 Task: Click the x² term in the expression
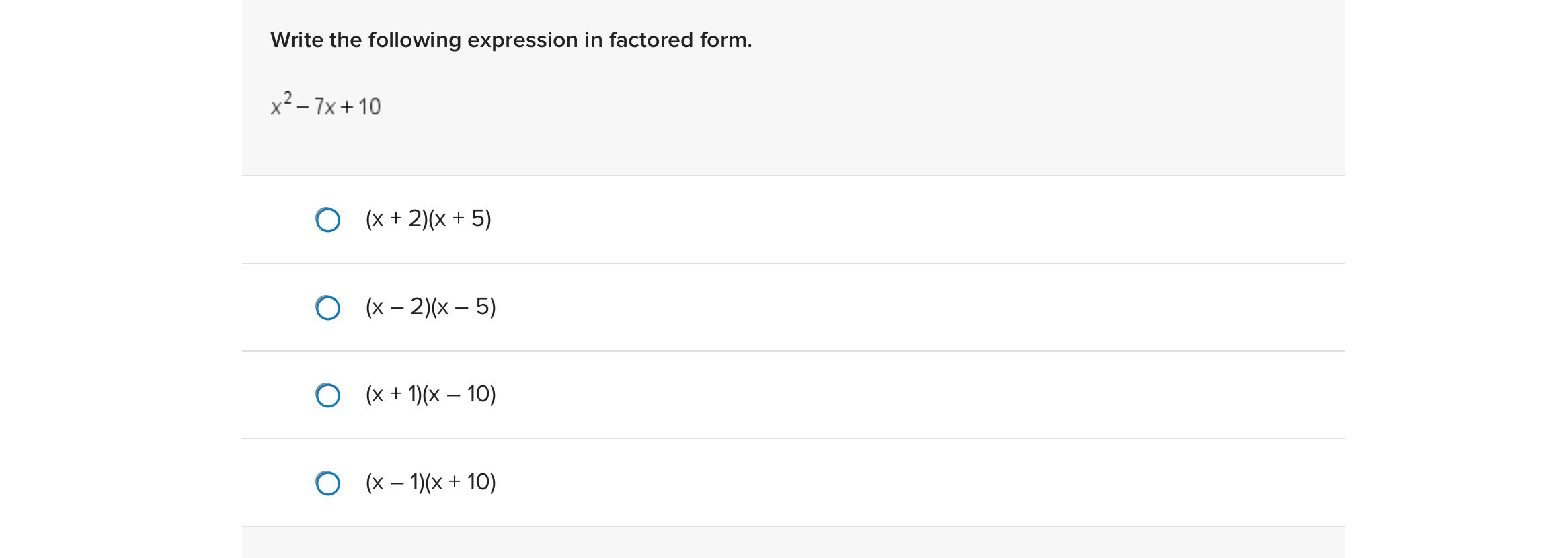point(281,104)
